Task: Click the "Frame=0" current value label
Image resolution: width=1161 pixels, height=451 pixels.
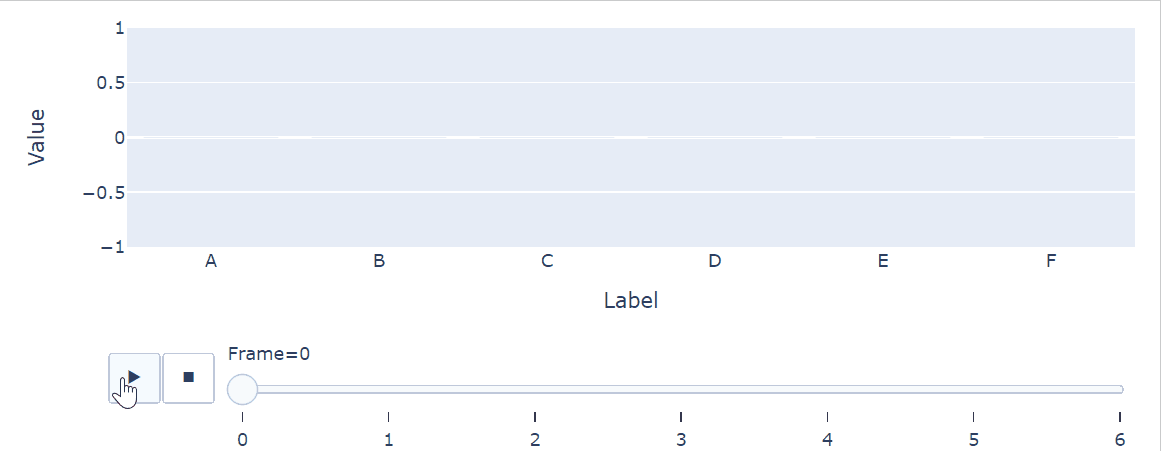Action: coord(269,353)
